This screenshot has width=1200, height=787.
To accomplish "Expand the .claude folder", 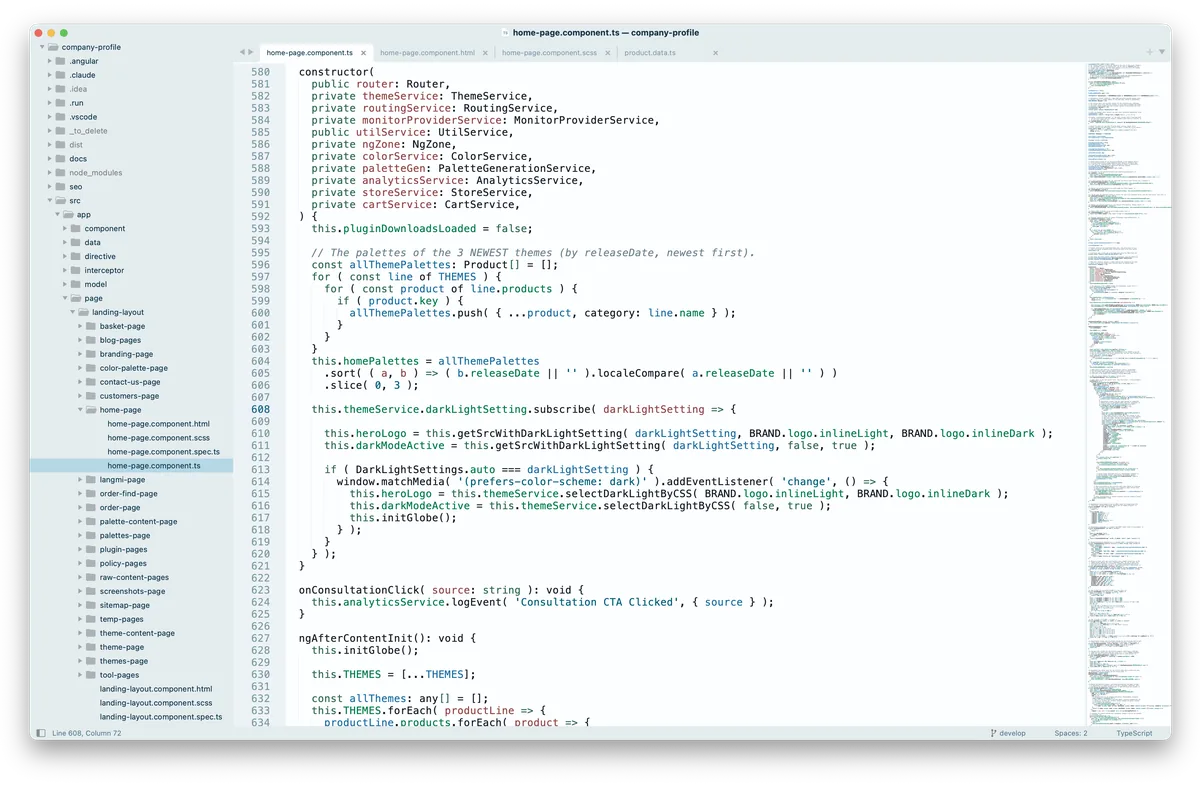I will 49,75.
